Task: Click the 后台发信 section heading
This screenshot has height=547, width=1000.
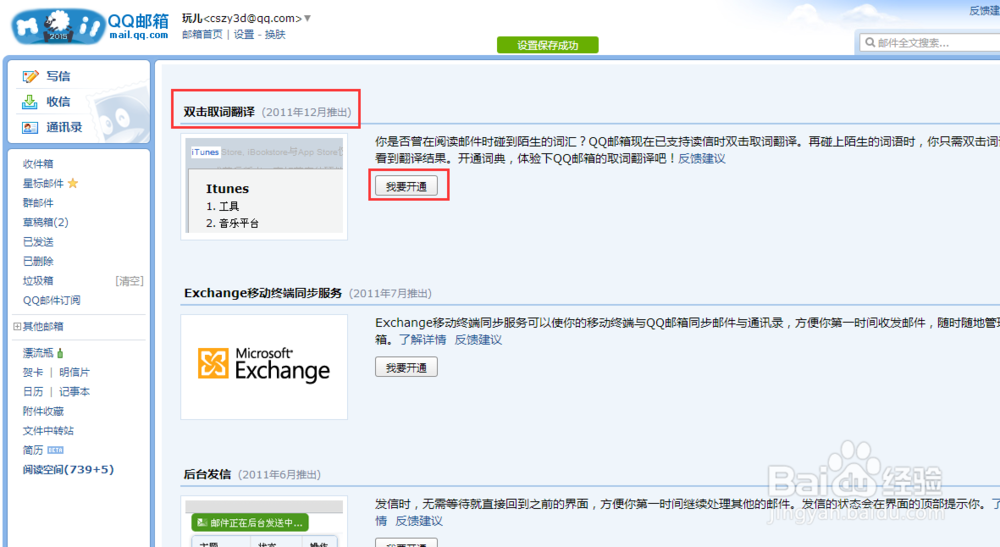Action: pos(207,474)
